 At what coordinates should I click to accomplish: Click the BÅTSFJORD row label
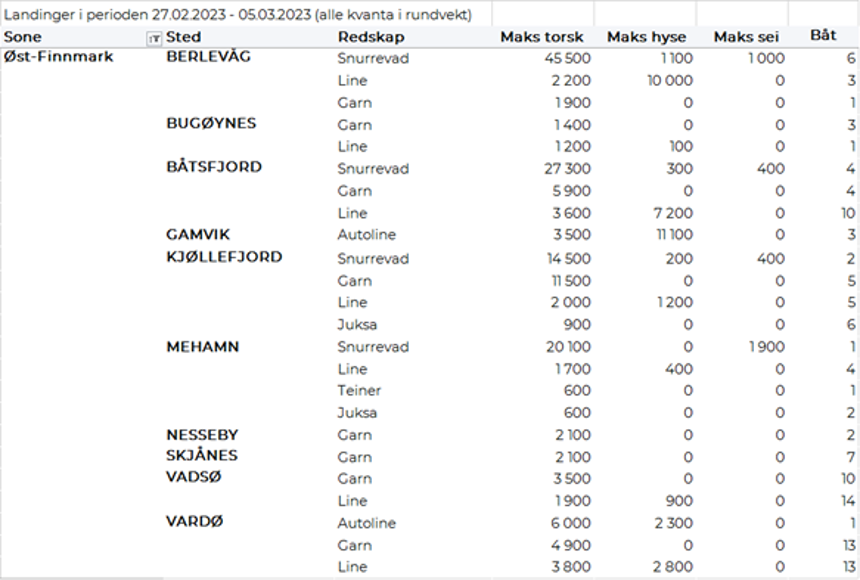pyautogui.click(x=213, y=167)
